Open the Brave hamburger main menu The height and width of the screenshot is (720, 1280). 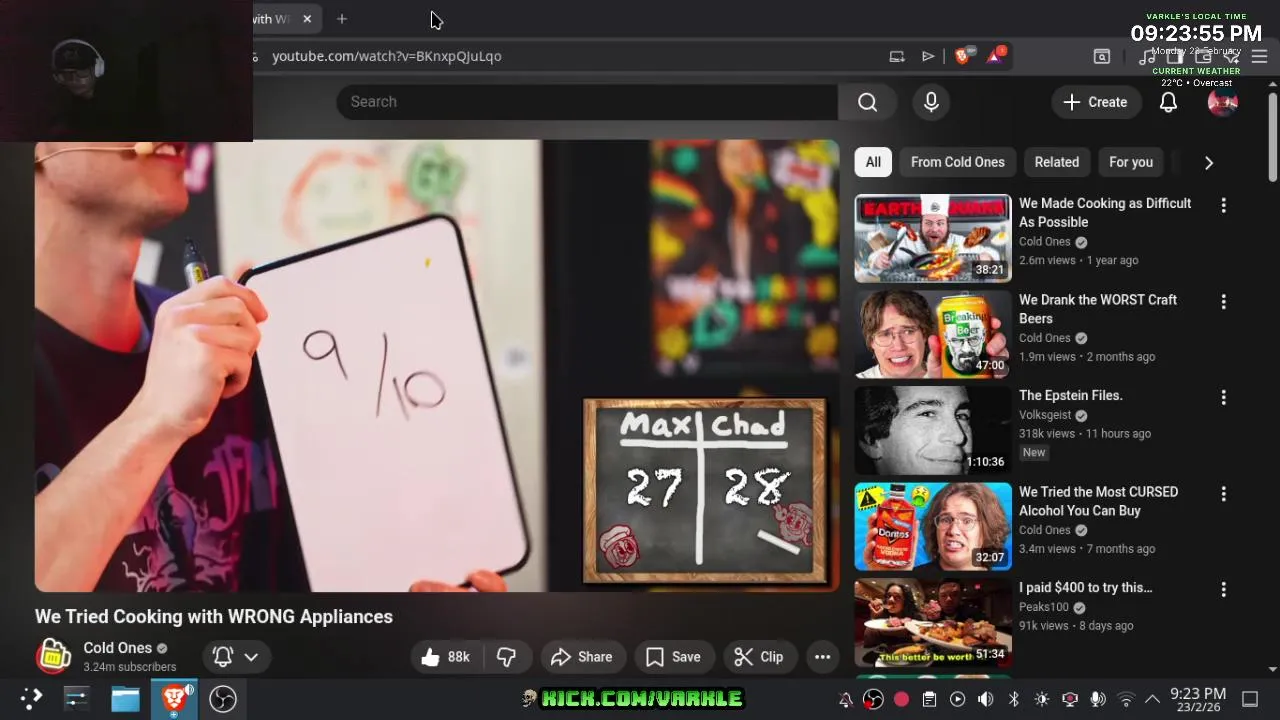(1260, 57)
